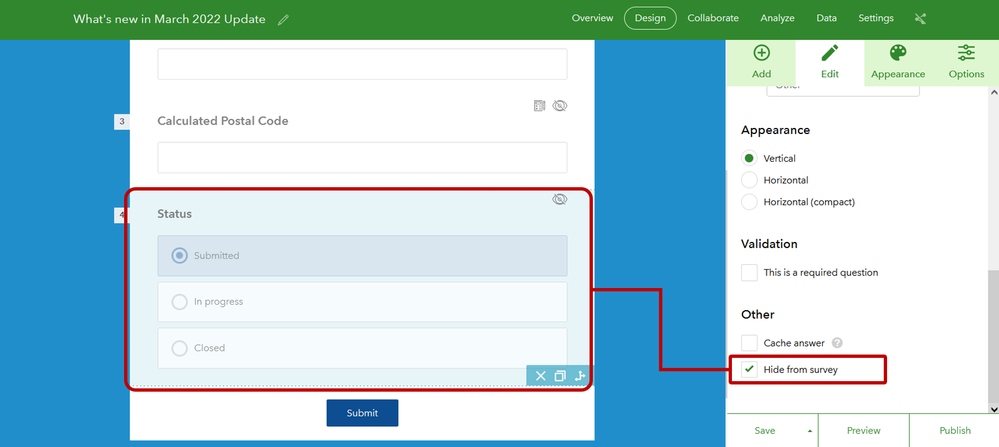Click the Calculated Postal Code input field
The width and height of the screenshot is (999, 447).
point(363,157)
